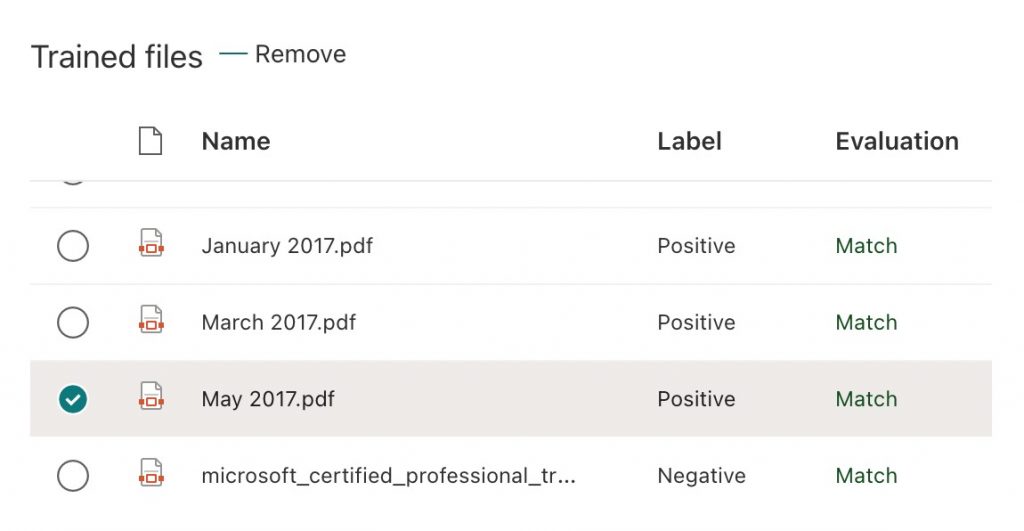Click the Match evaluation for the Negative file
The image size is (1024, 531).
866,475
